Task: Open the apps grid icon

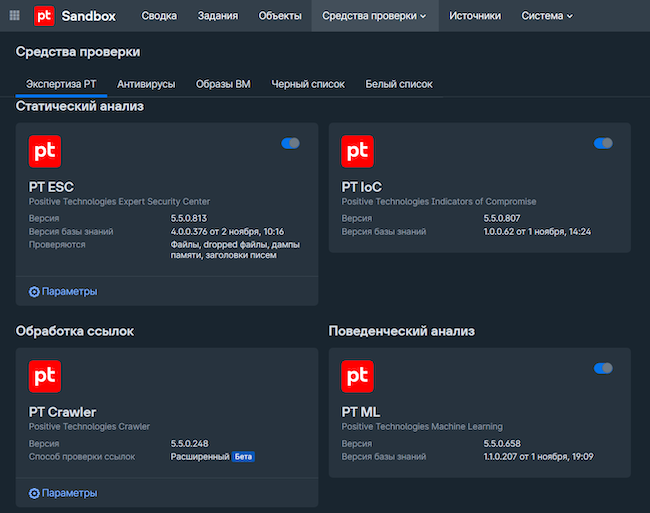Action: click(x=14, y=15)
